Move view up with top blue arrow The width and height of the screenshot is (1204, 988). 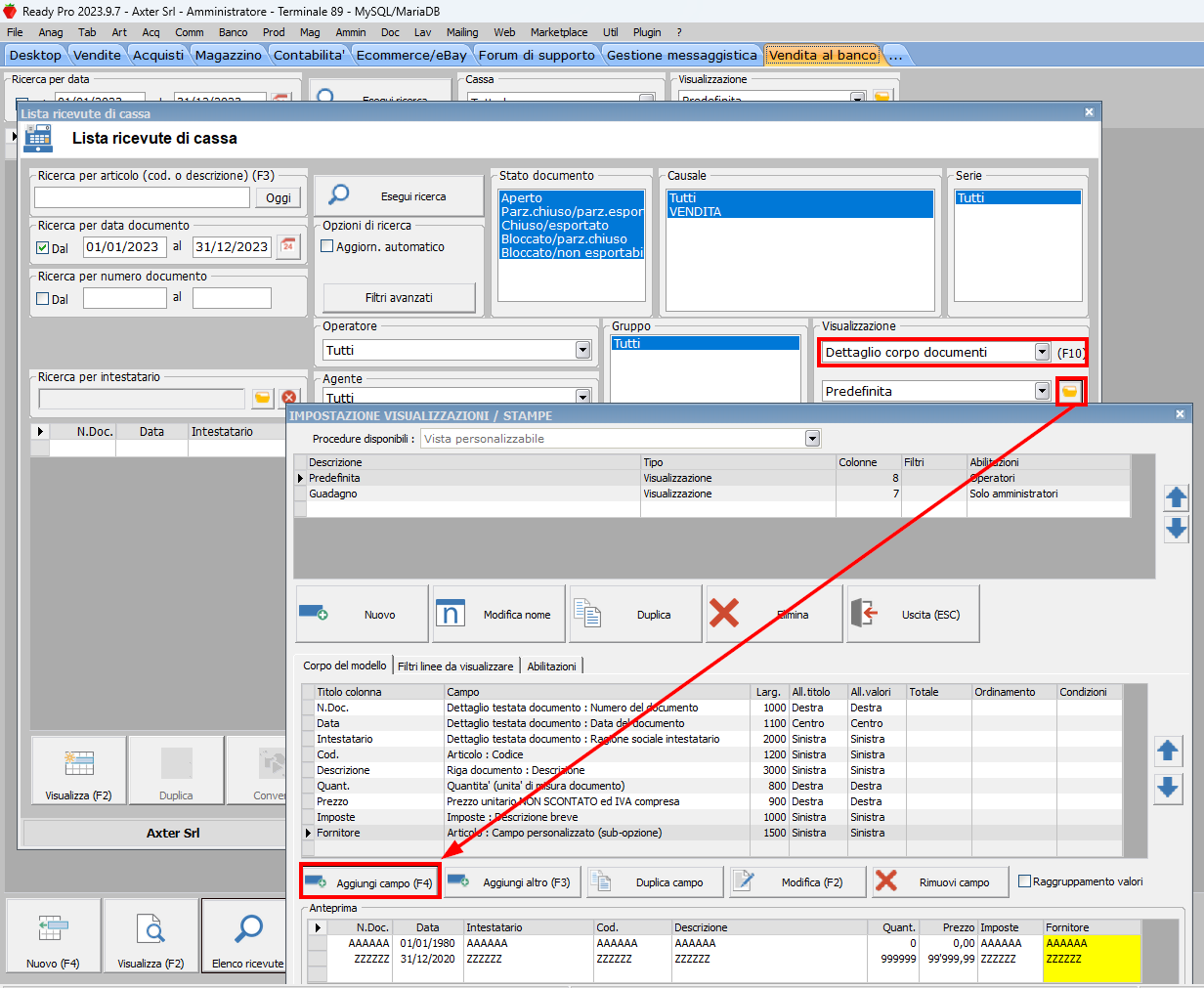(x=1176, y=497)
